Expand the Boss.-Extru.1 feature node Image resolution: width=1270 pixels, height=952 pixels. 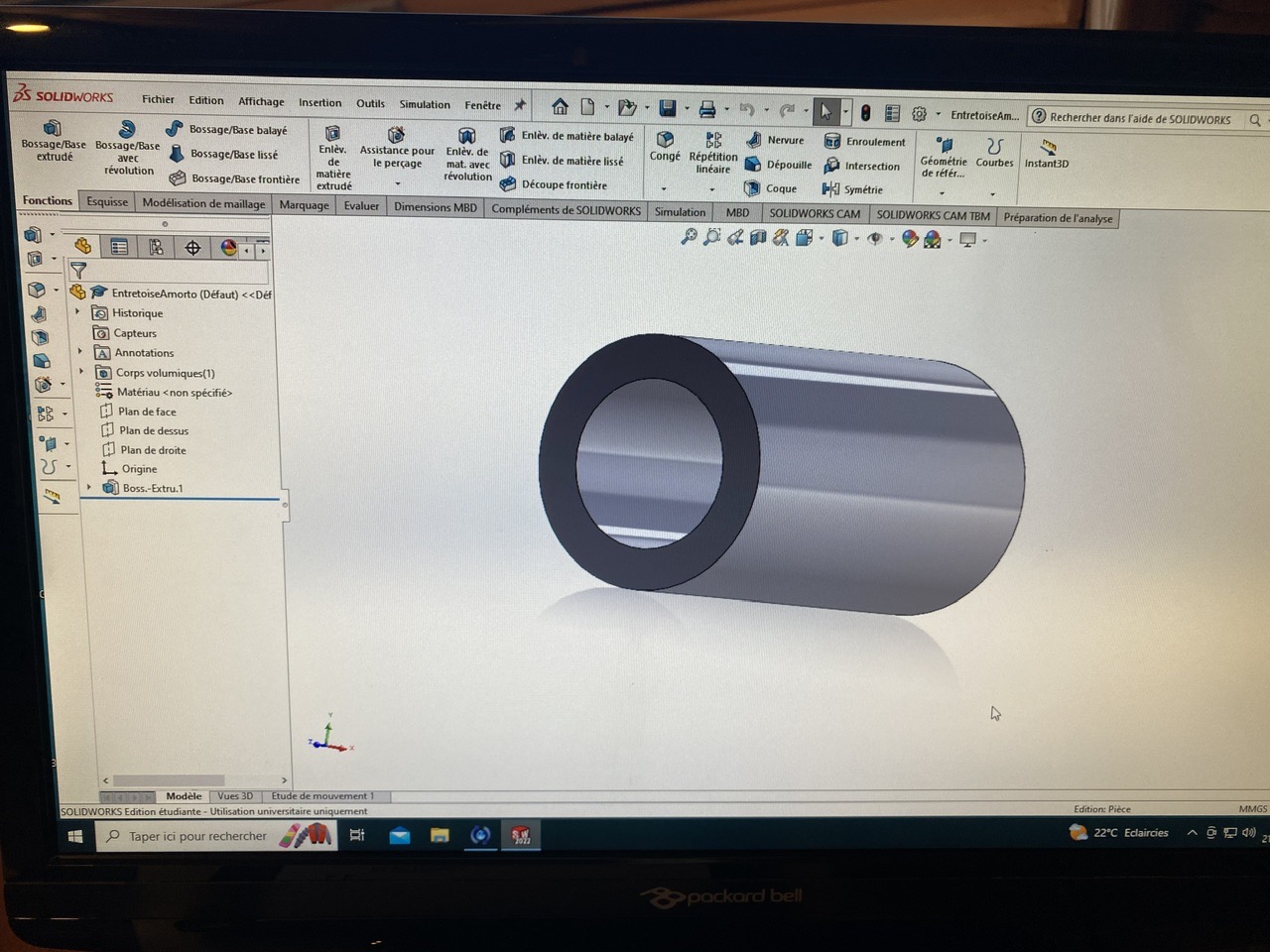tap(89, 487)
